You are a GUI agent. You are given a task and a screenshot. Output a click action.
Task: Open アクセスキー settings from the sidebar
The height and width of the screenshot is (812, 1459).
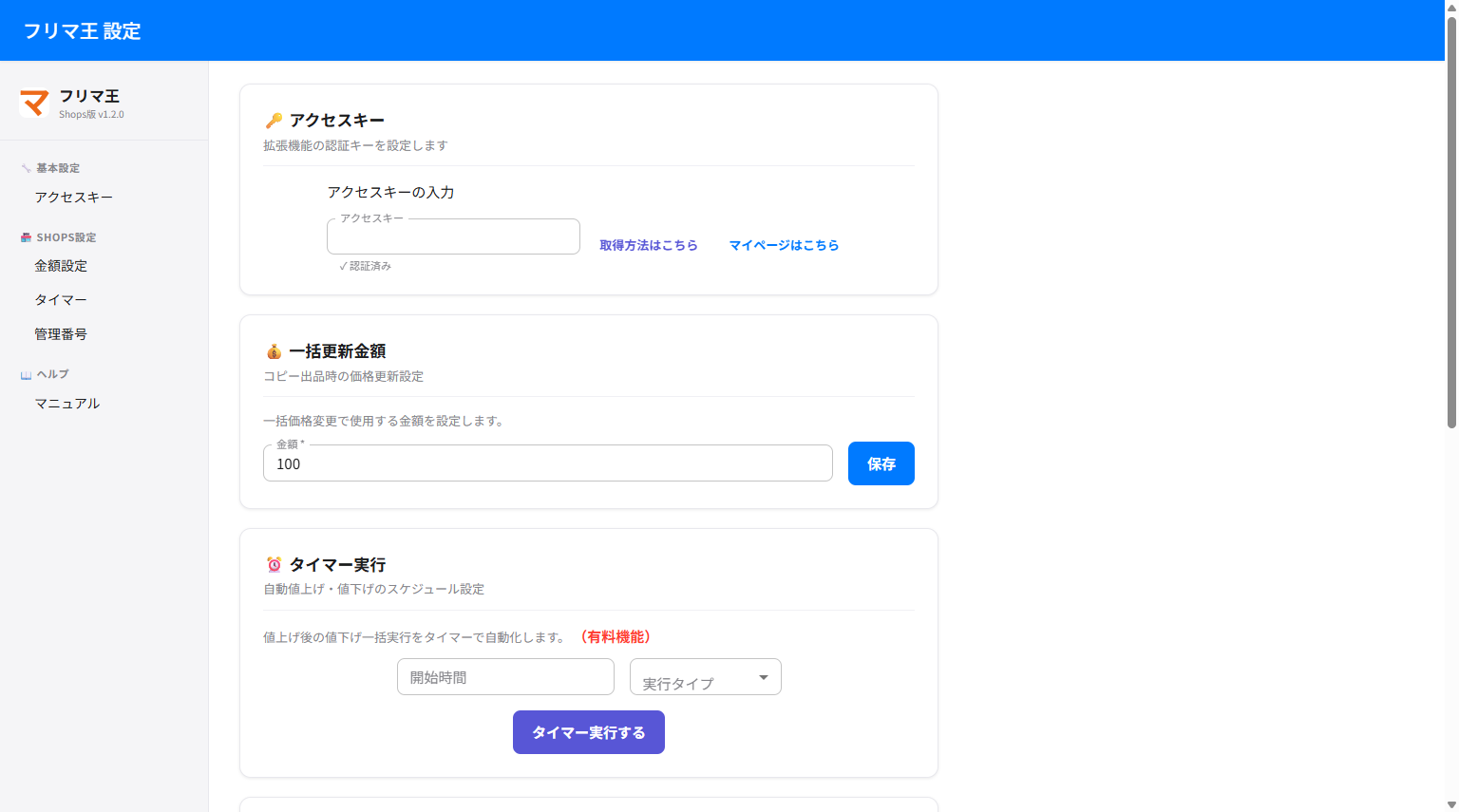point(74,197)
